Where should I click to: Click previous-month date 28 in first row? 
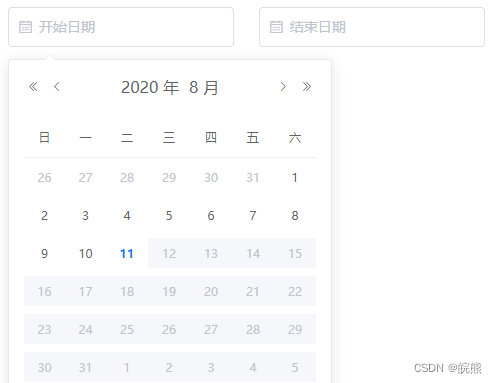[127, 178]
